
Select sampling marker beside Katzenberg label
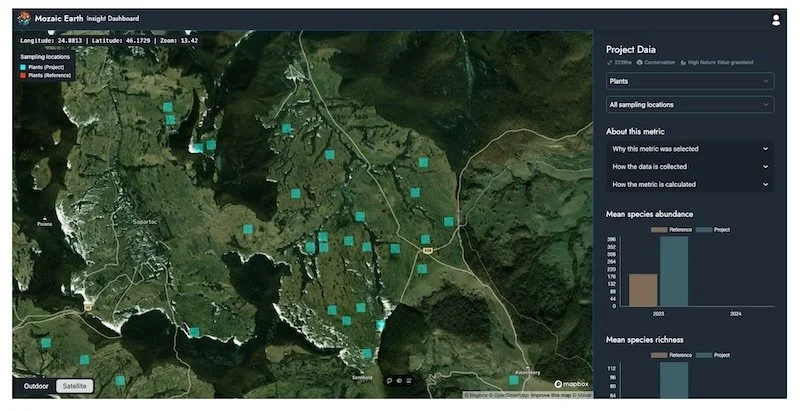pyautogui.click(x=513, y=380)
